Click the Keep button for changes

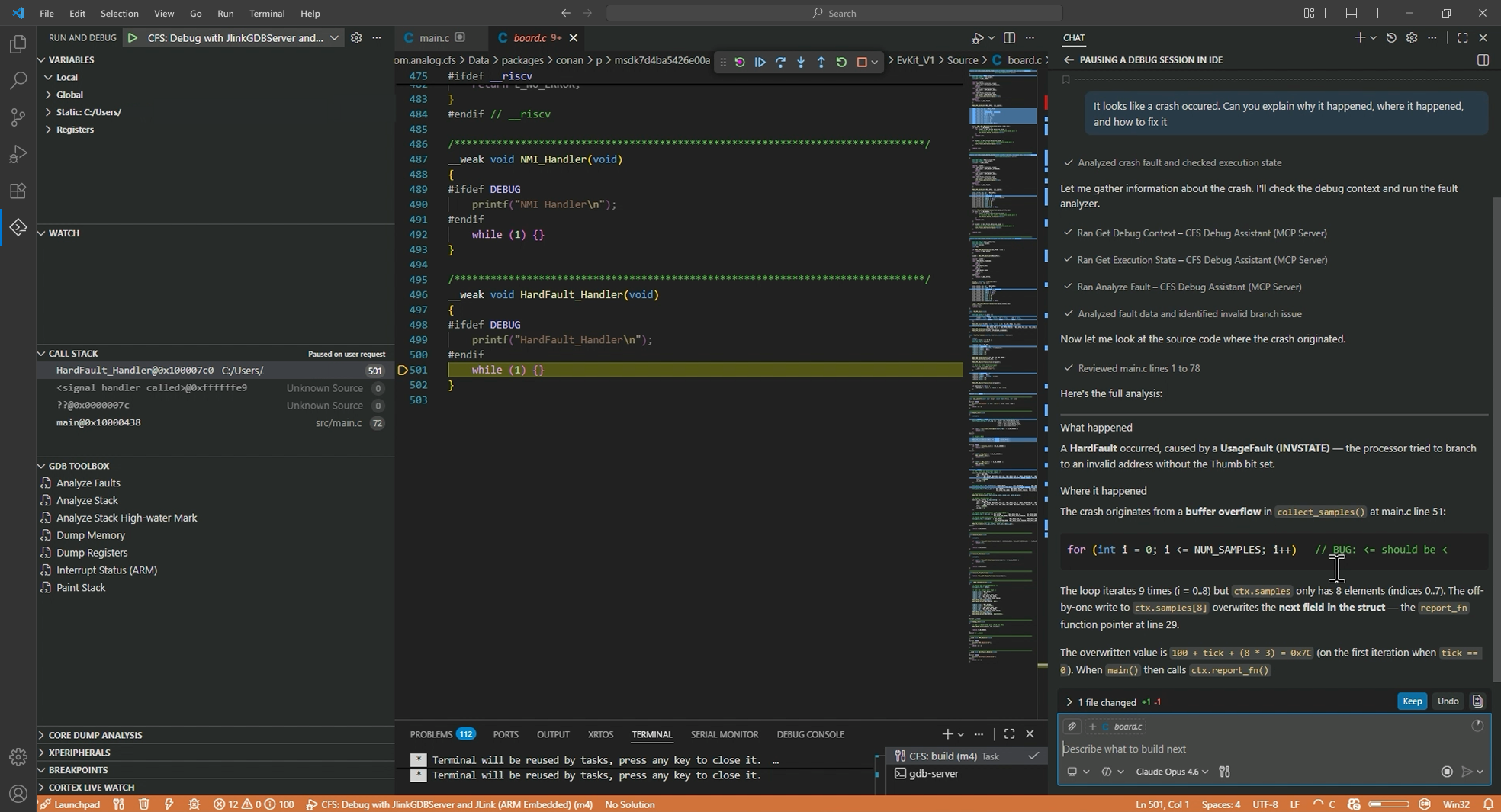[x=1412, y=701]
